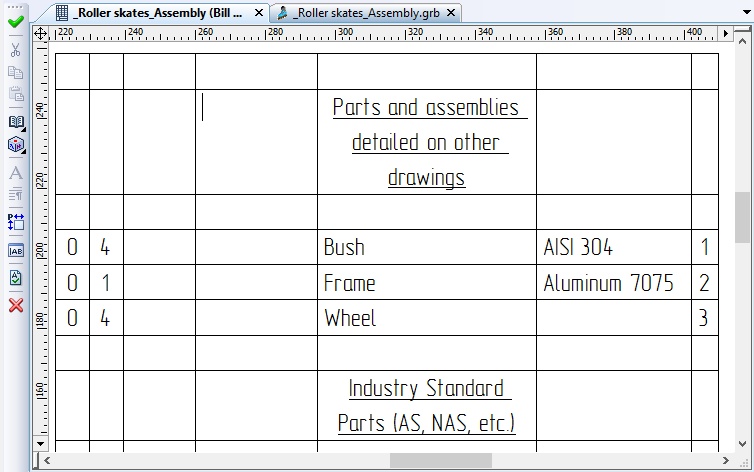Click the red X cancel icon
Screen dimensions: 754x472
pos(16,305)
